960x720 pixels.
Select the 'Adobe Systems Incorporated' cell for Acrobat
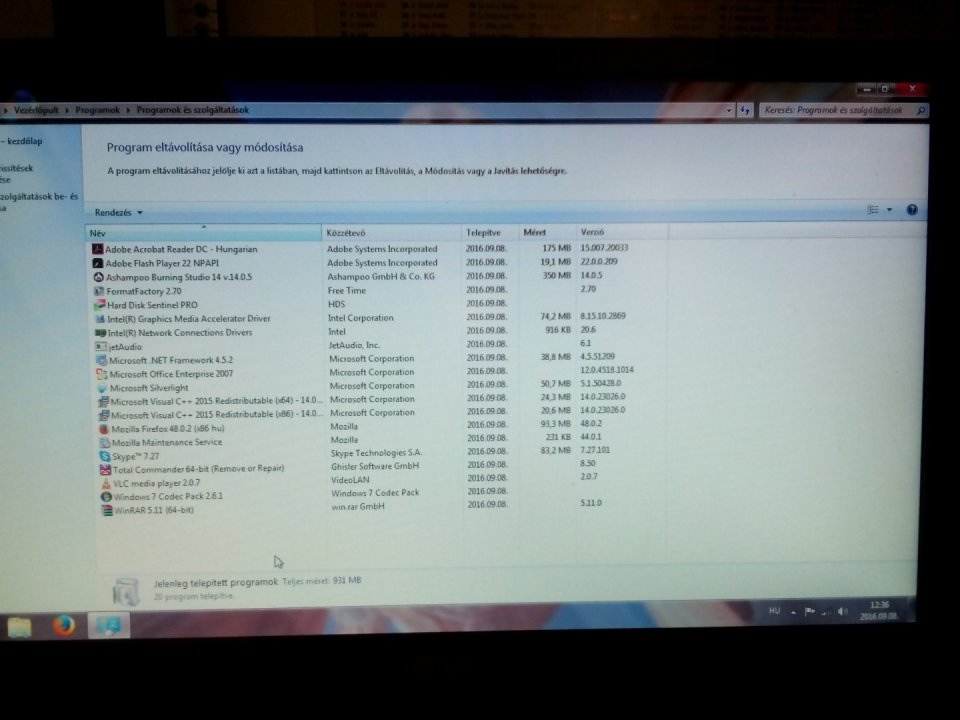point(382,249)
